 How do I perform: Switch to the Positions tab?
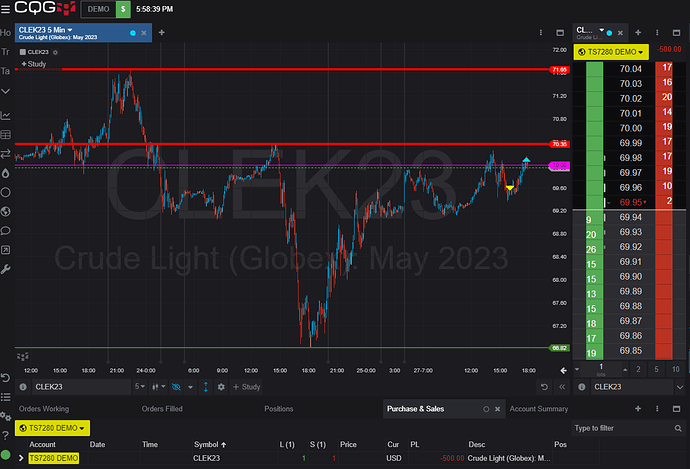279,409
